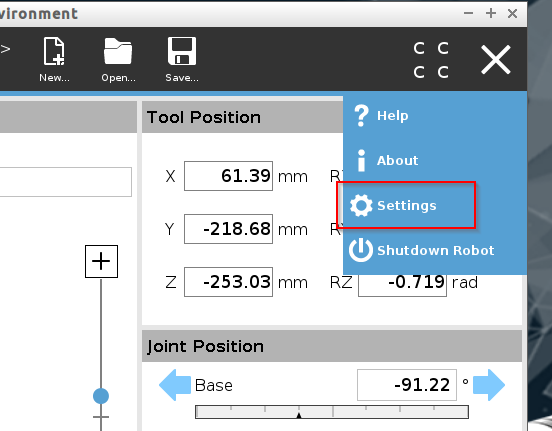552x431 pixels.
Task: Open the folder icon labeled Open...
Action: 118,59
